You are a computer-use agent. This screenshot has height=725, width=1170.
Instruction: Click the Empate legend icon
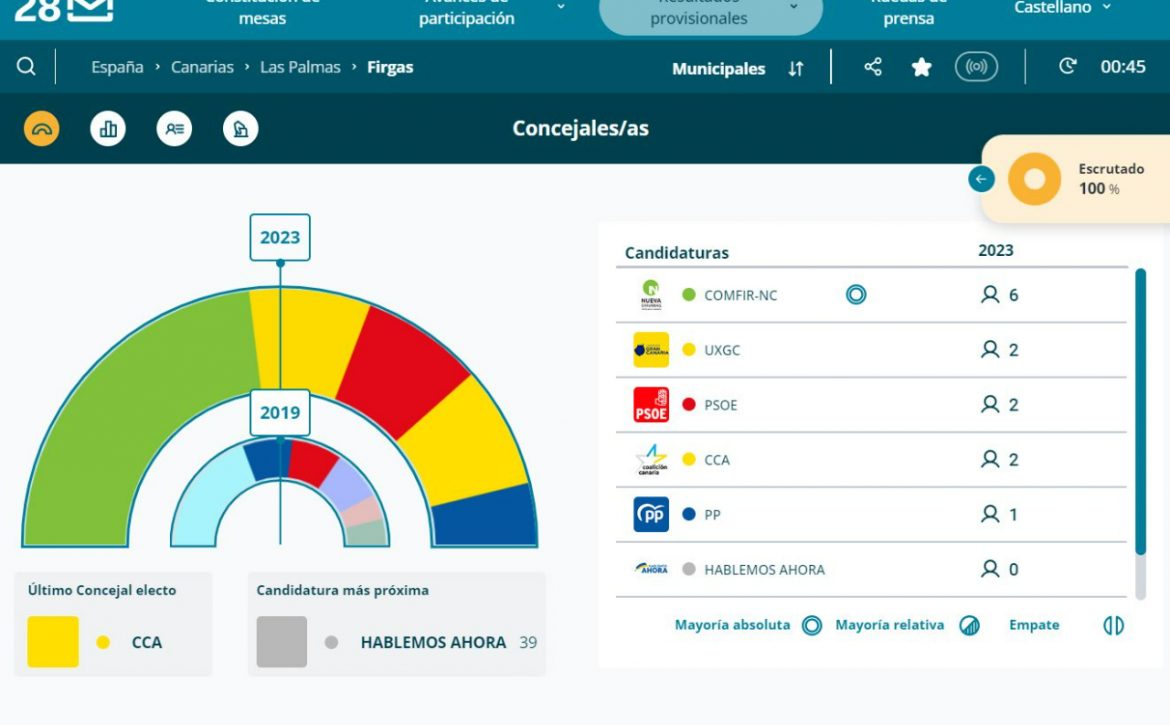tap(1113, 625)
